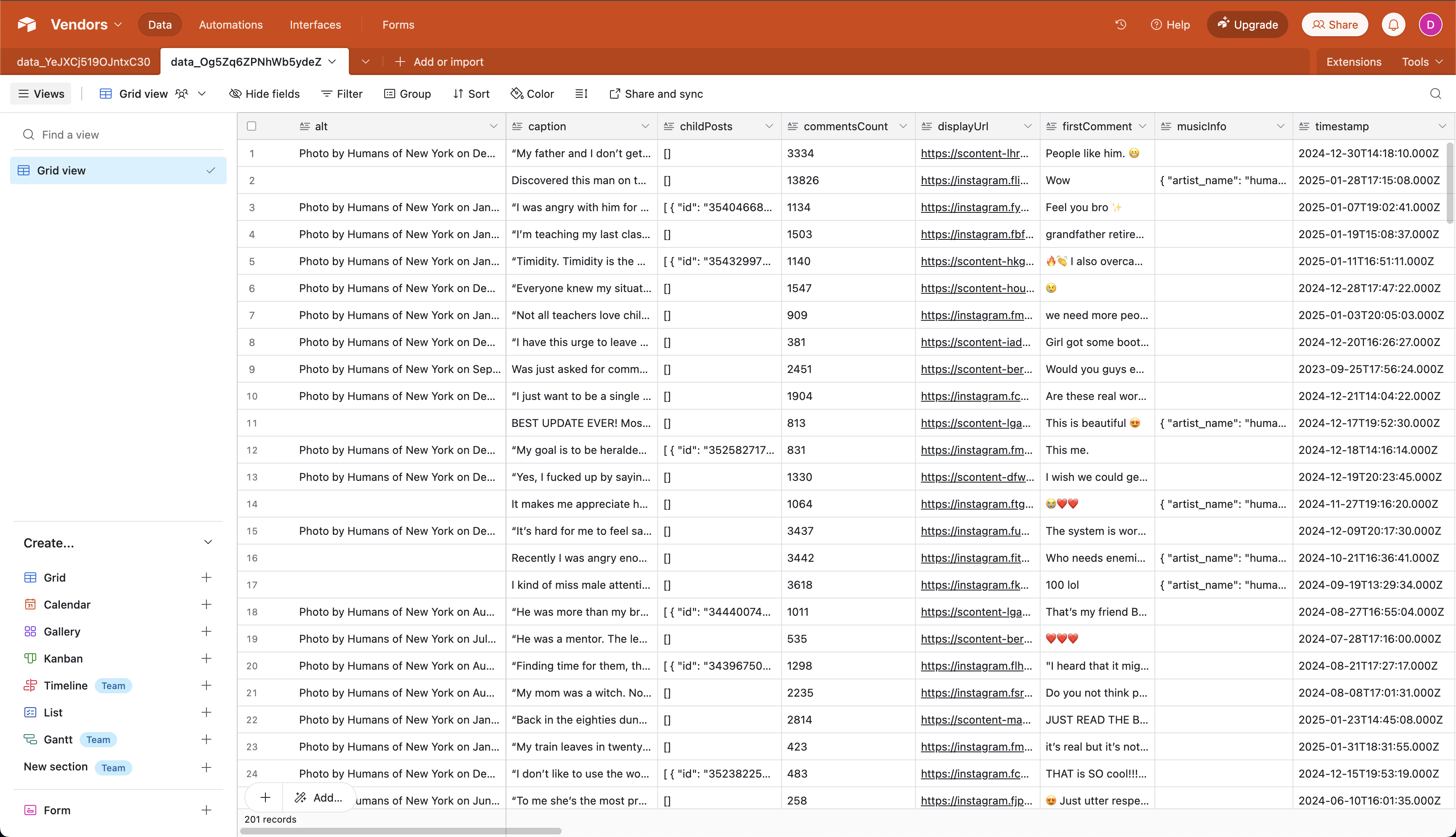Click the base history clock icon

click(1121, 24)
